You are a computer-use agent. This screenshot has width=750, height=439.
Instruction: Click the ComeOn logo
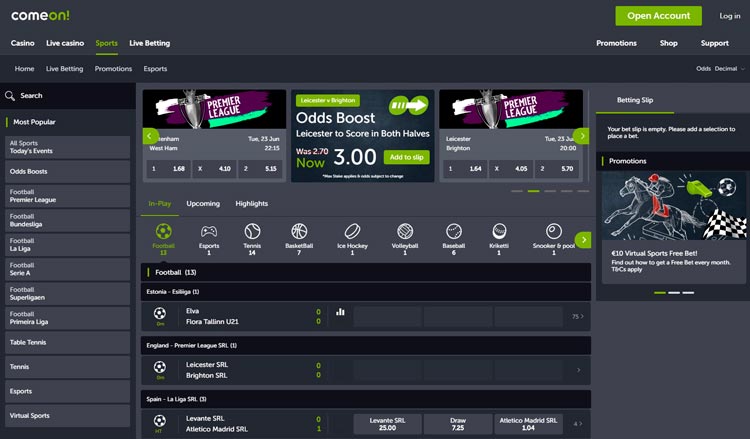[x=40, y=15]
